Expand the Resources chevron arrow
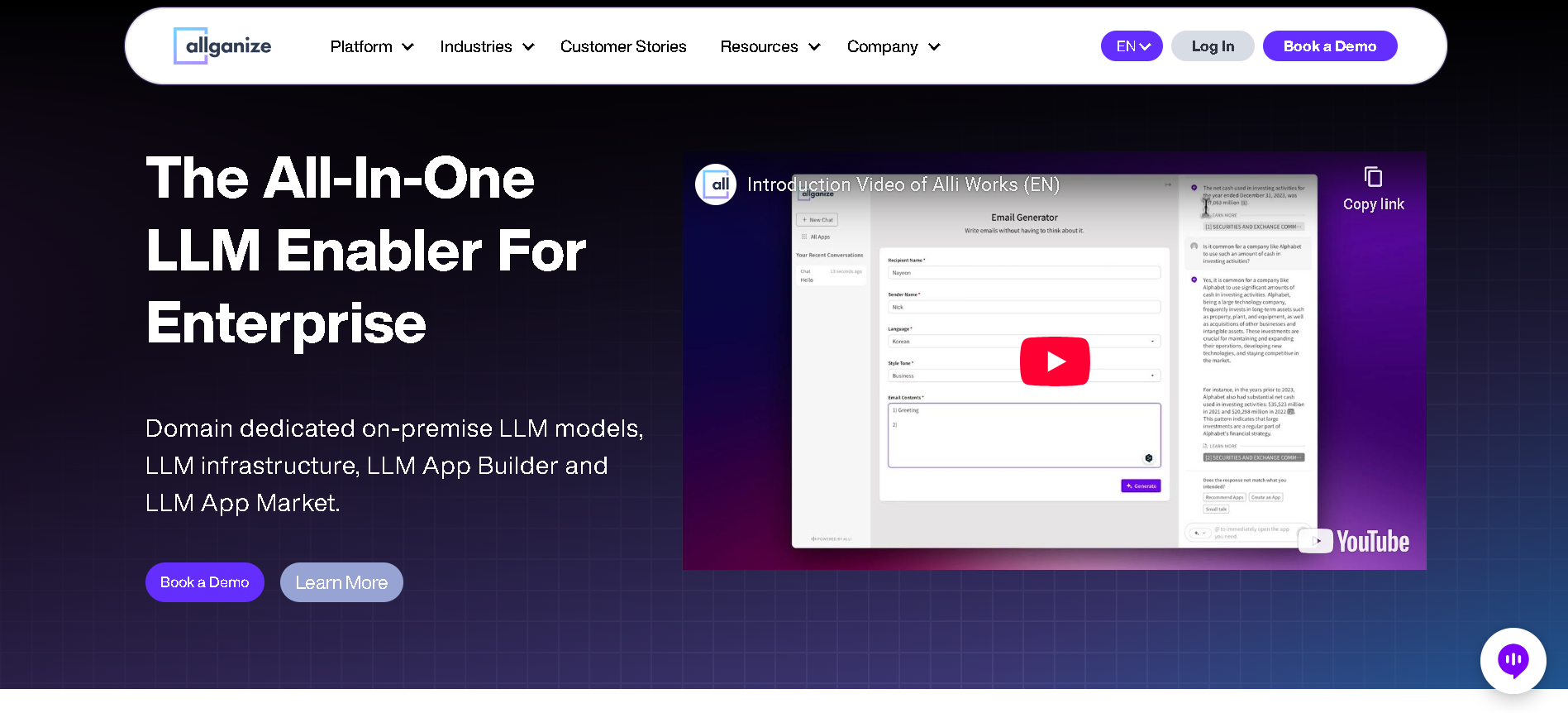 tap(814, 47)
